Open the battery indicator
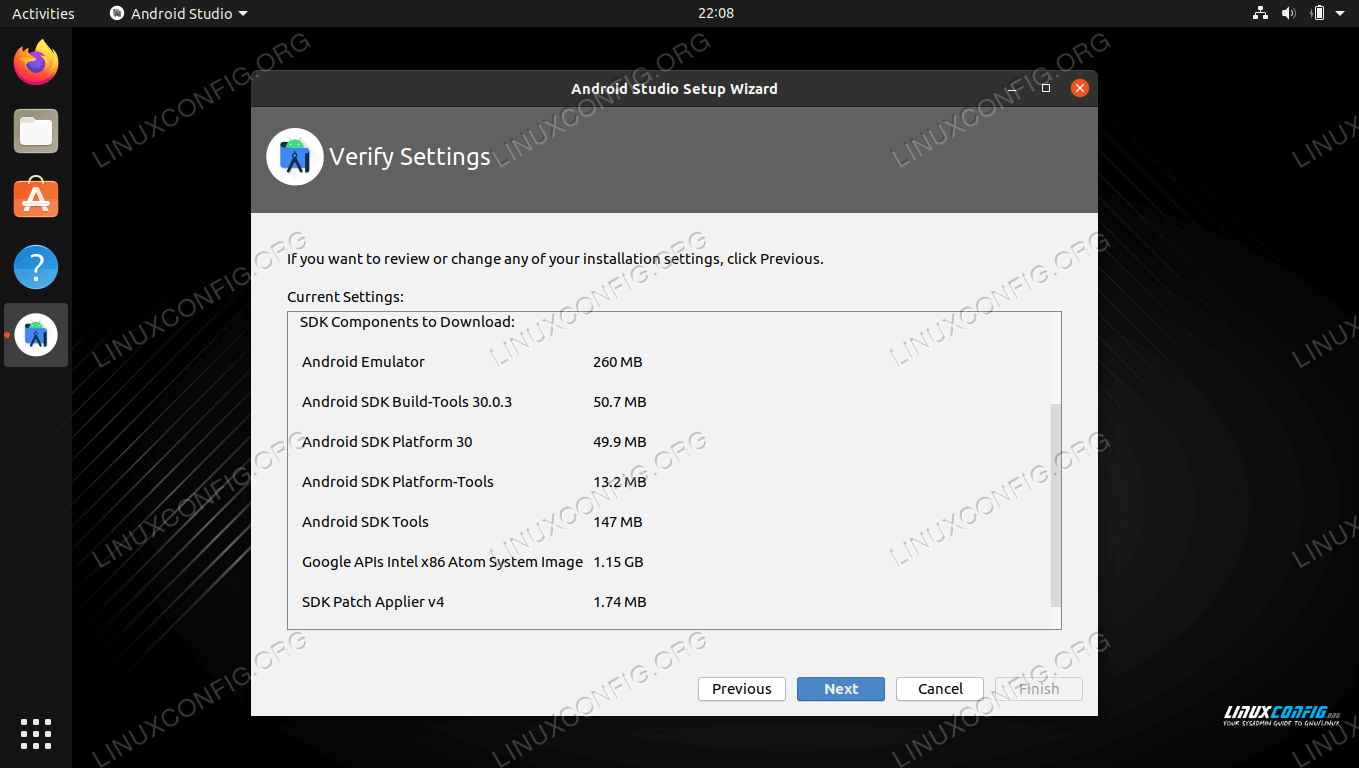The height and width of the screenshot is (768, 1359). (1318, 13)
